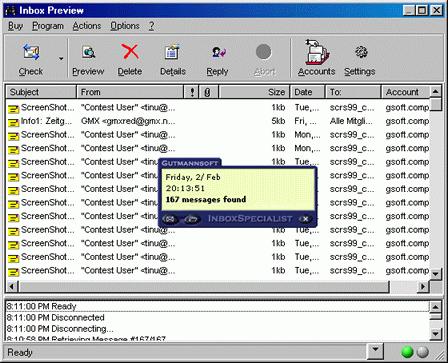Click the Check mail toolbar icon
The image size is (448, 363).
pyautogui.click(x=31, y=52)
